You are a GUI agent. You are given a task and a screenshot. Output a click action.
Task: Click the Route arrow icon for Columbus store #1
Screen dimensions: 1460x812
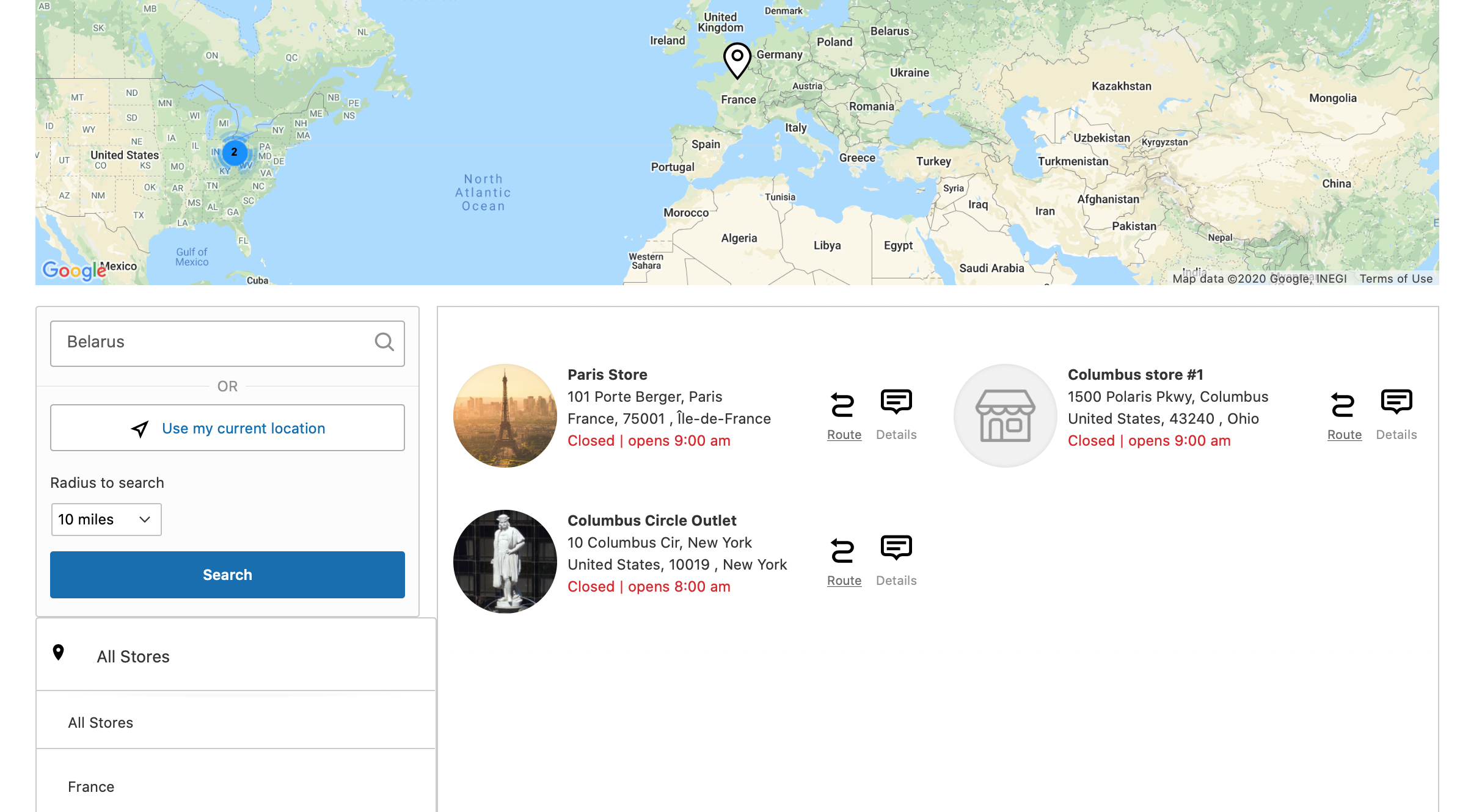1343,405
